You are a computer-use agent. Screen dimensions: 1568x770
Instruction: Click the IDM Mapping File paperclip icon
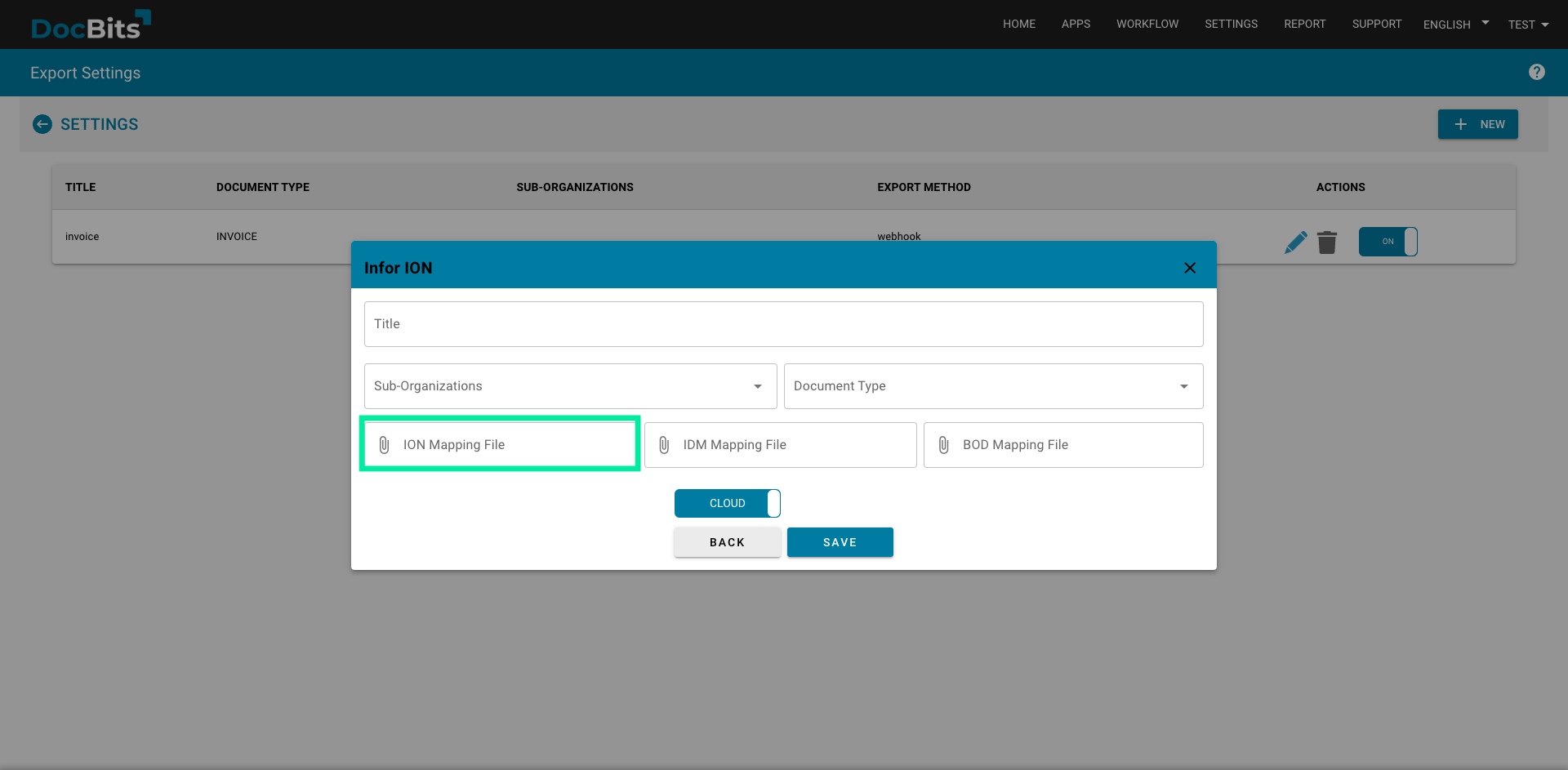tap(664, 444)
